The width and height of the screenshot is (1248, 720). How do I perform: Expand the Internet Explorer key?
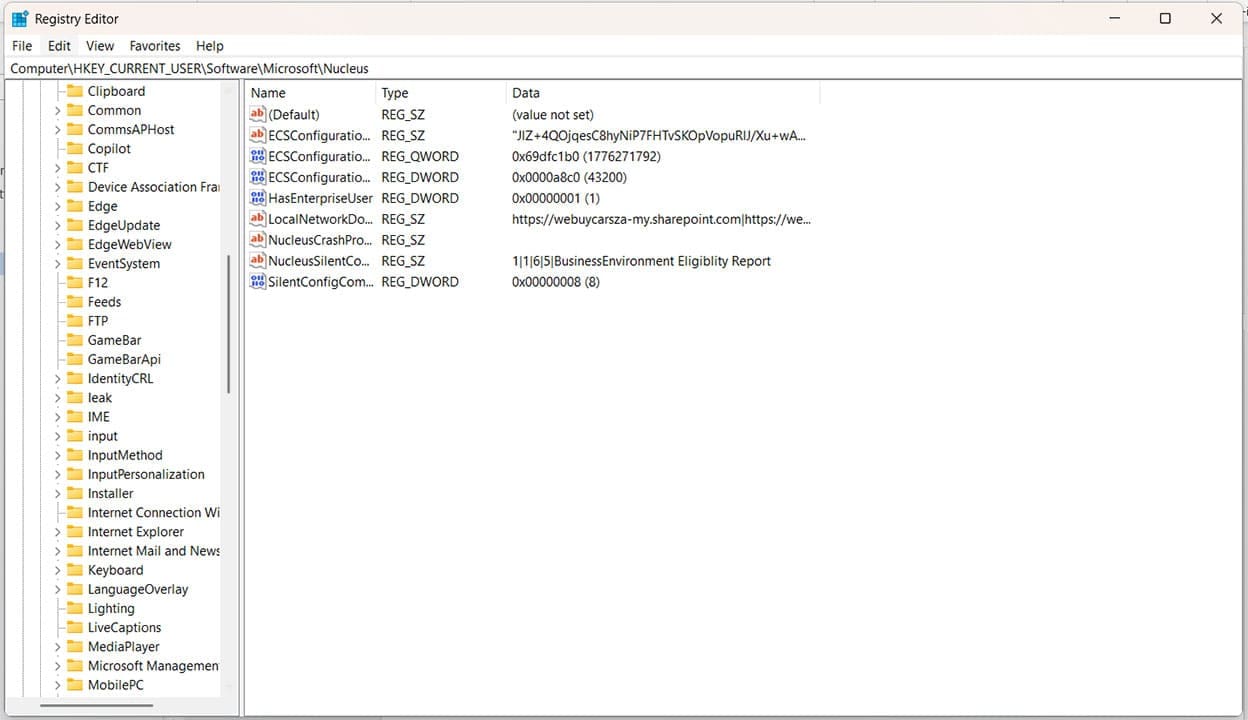(x=59, y=531)
